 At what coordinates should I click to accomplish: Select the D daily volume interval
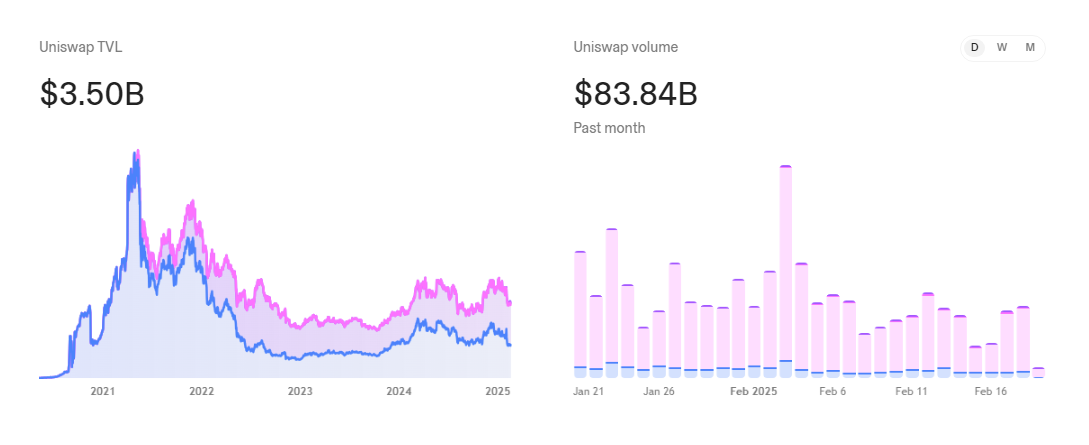tap(974, 48)
